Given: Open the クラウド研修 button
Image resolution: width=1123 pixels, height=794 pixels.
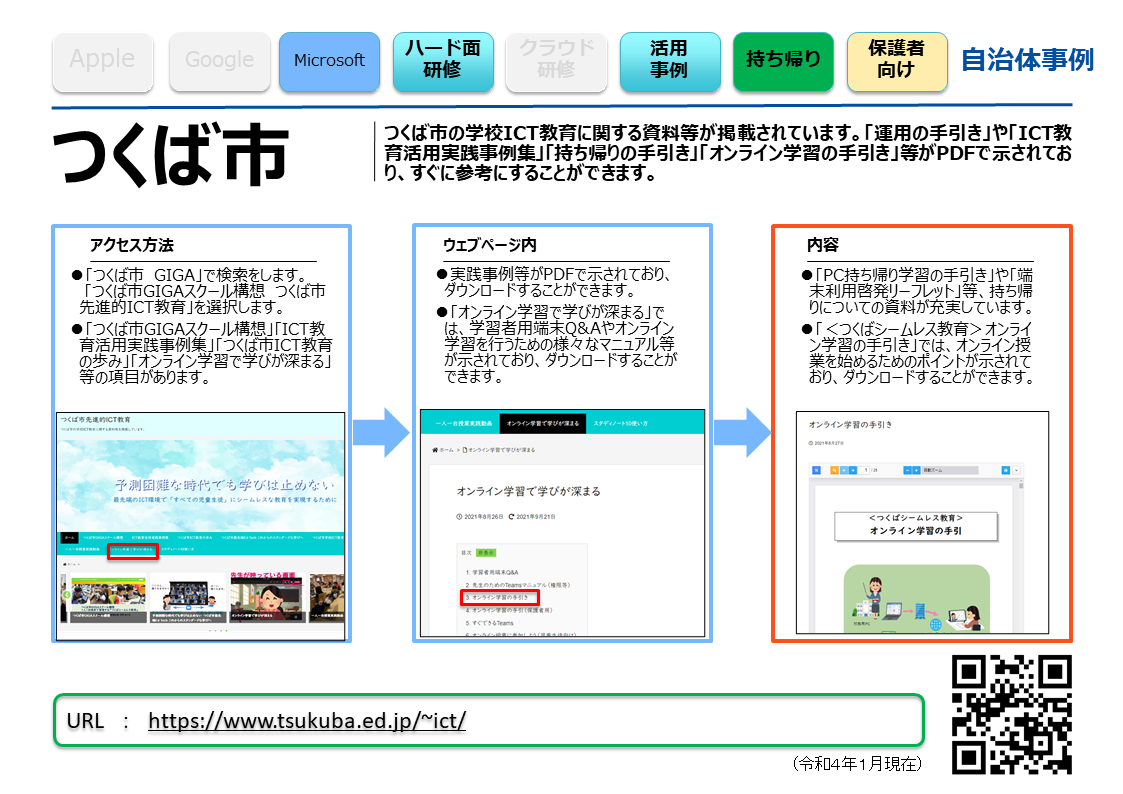Looking at the screenshot, I should pyautogui.click(x=556, y=62).
